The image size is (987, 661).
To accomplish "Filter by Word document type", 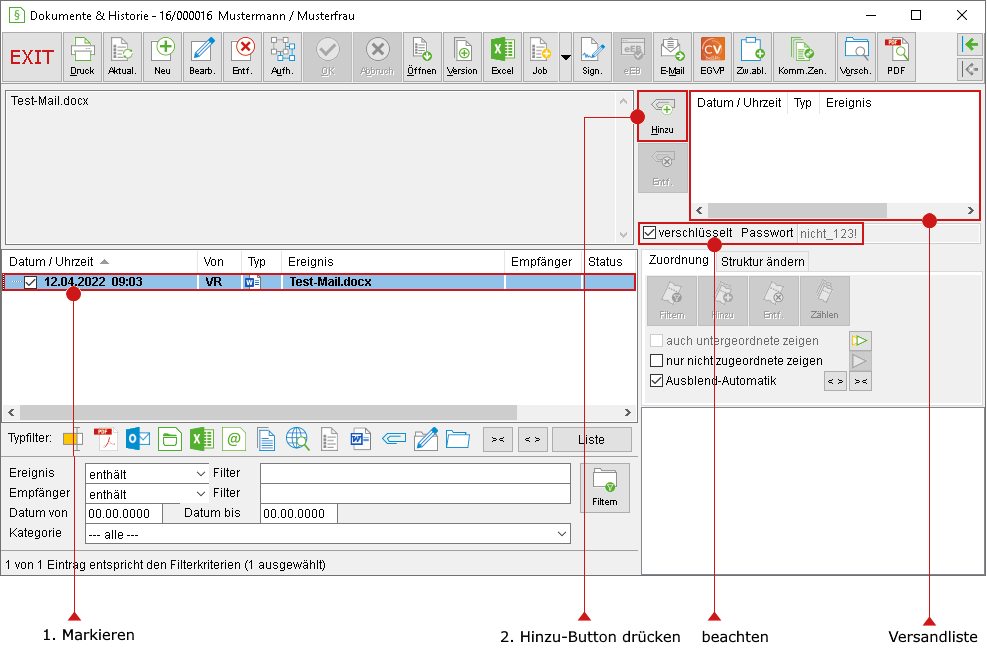I will point(361,439).
